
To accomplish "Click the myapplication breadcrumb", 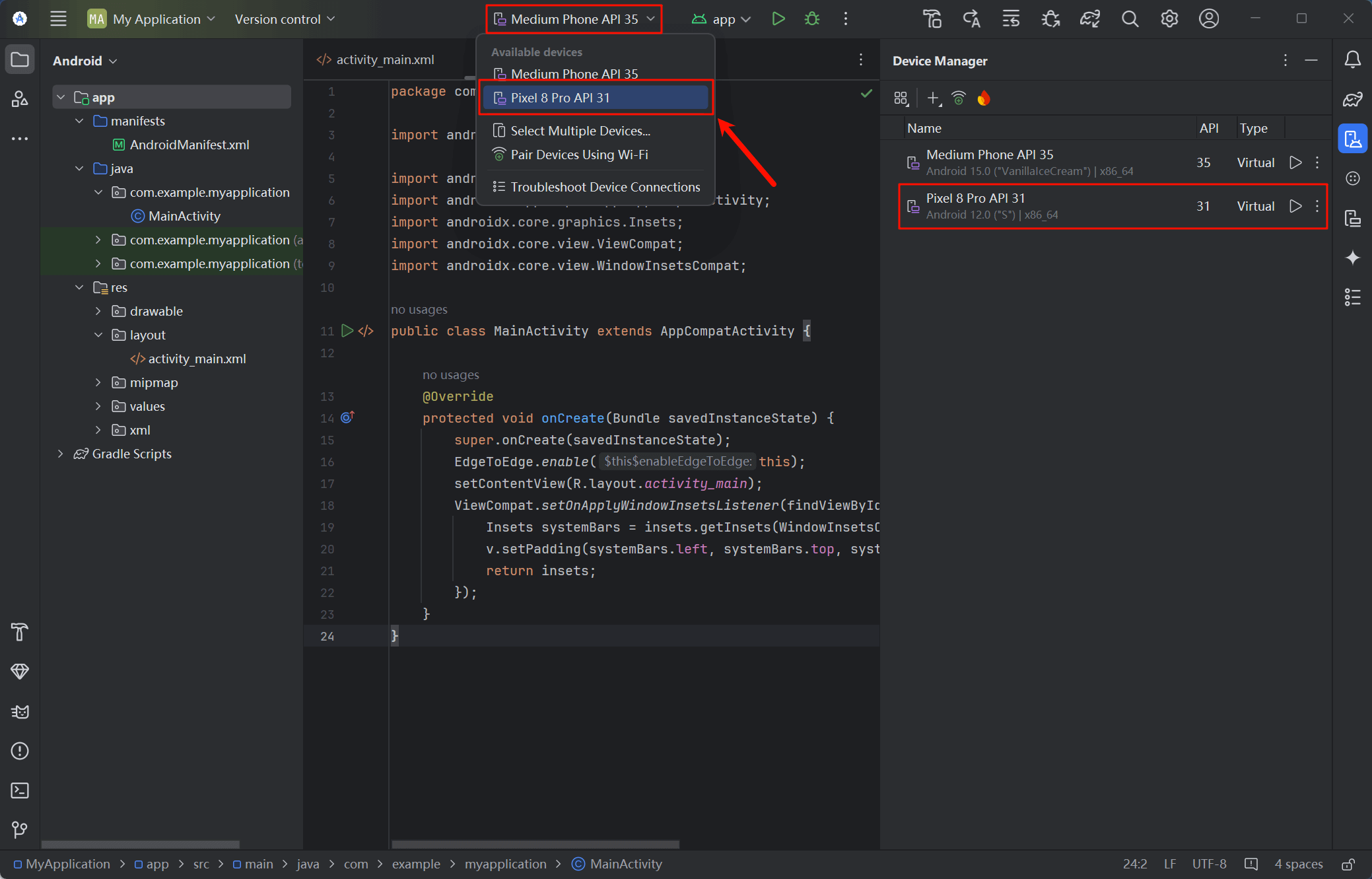I will click(x=505, y=864).
